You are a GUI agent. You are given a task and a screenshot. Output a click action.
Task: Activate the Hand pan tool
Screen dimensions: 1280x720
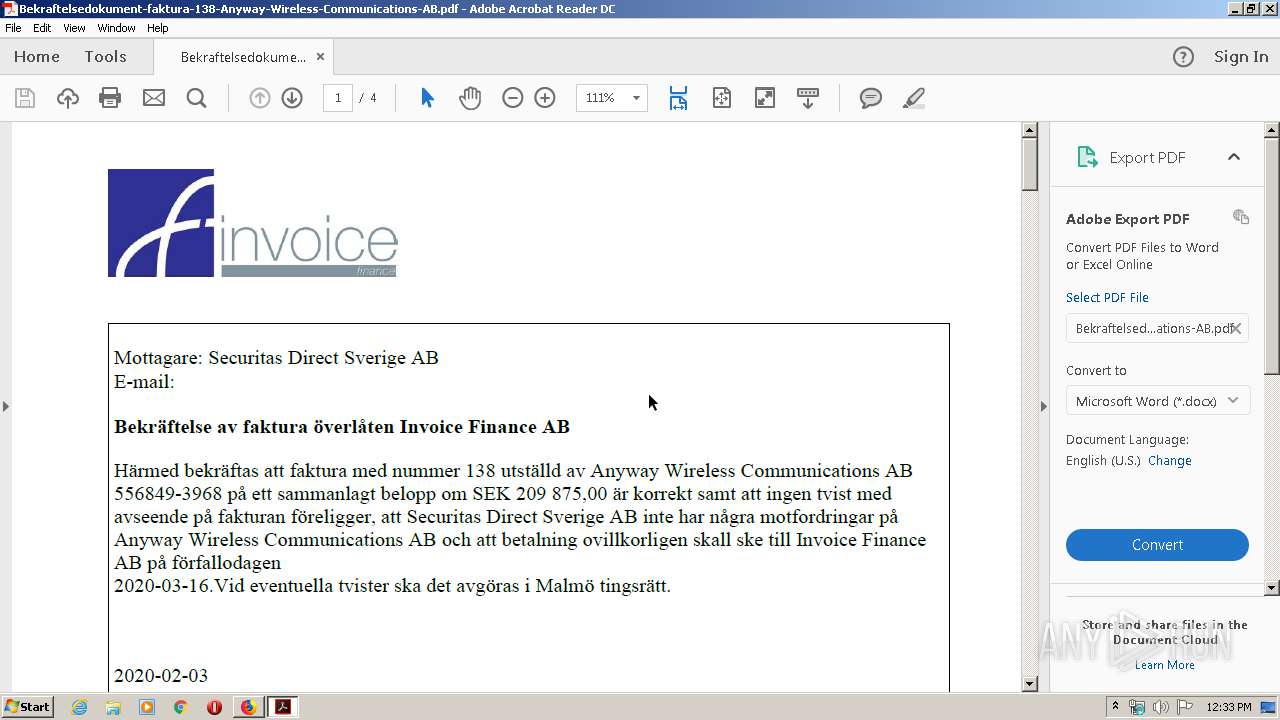[470, 98]
